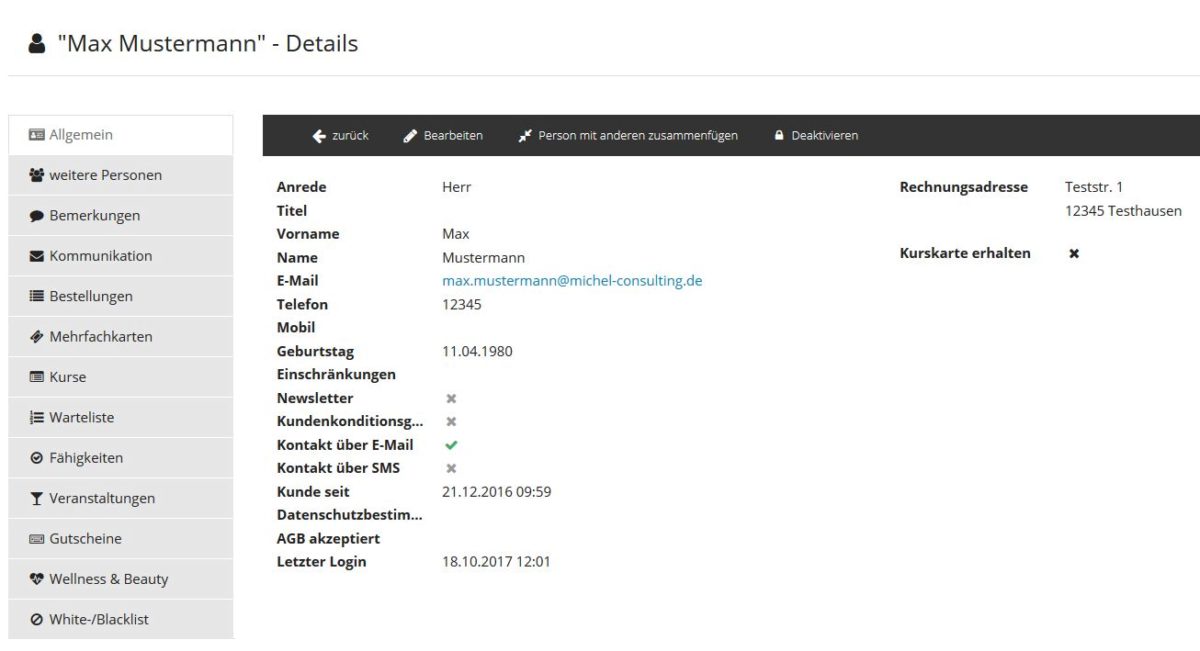This screenshot has width=1200, height=651.
Task: Click the Newsletter cross status mark
Action: click(x=451, y=398)
